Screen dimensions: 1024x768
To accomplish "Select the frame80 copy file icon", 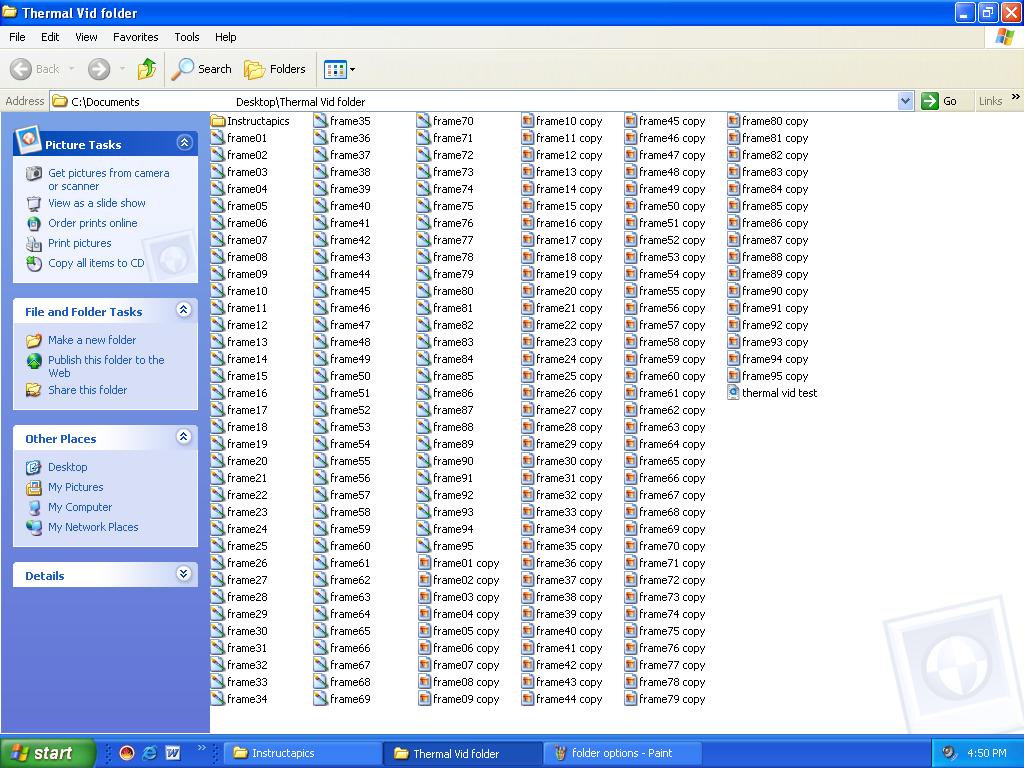I will (733, 121).
